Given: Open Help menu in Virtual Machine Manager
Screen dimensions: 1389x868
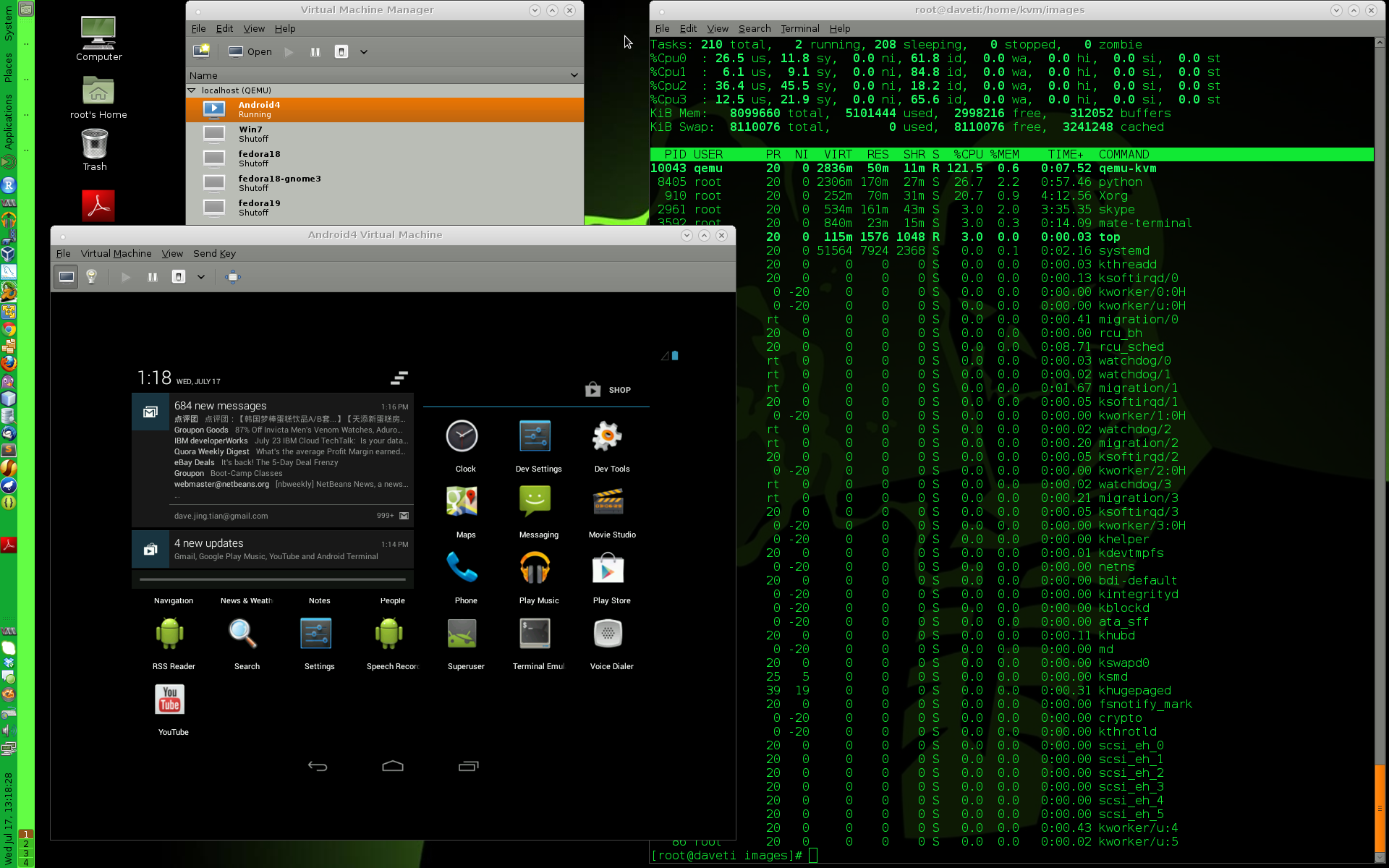Looking at the screenshot, I should coord(285,29).
